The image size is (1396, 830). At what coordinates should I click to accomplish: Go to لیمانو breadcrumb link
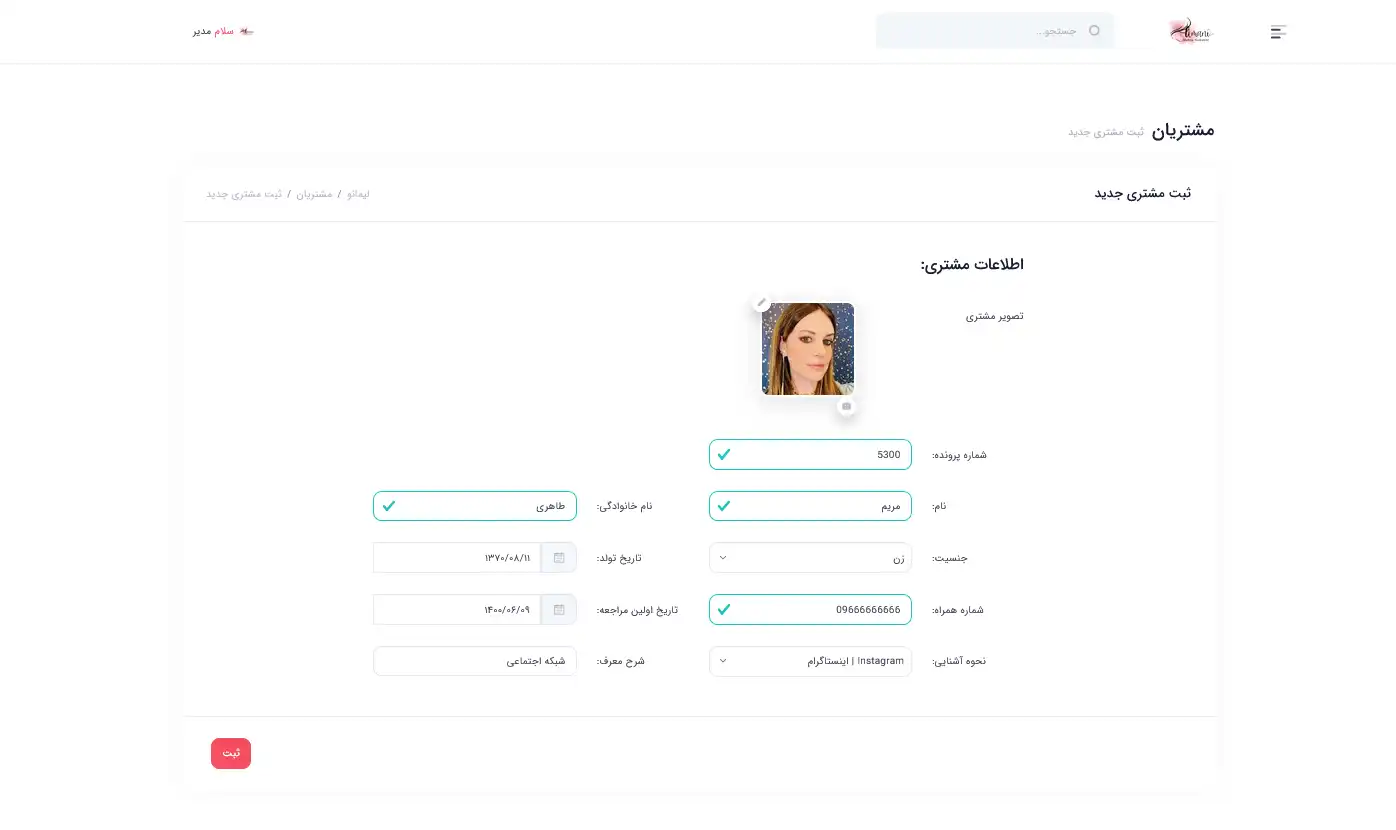(358, 194)
